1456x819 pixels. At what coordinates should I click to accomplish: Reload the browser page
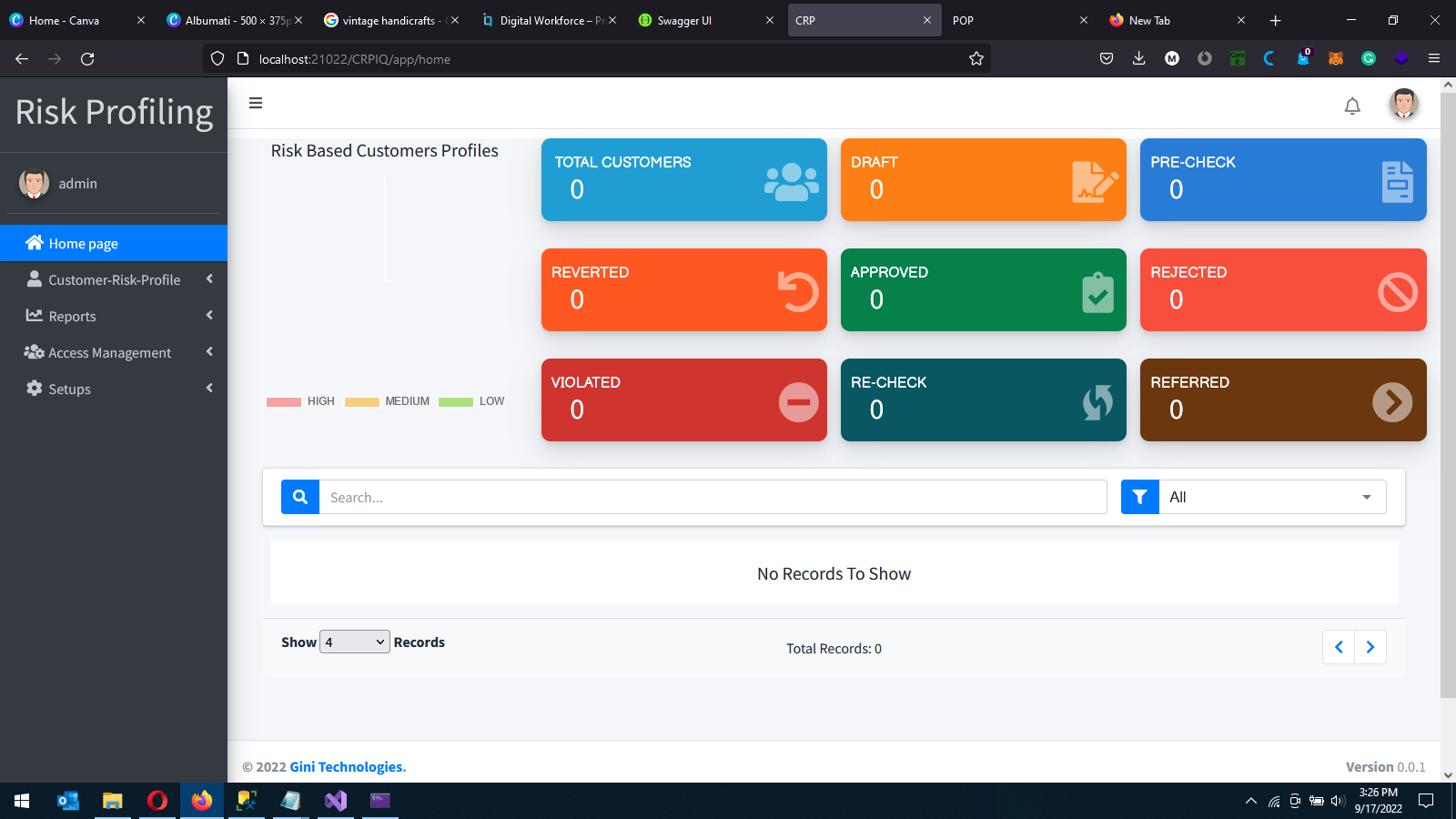pyautogui.click(x=87, y=59)
